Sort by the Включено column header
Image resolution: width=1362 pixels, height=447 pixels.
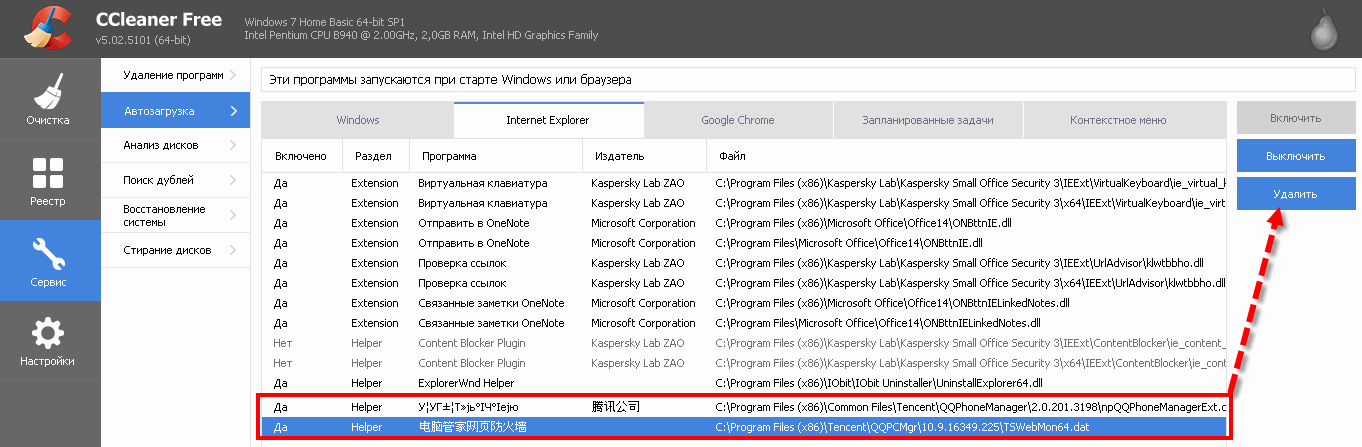coord(301,156)
